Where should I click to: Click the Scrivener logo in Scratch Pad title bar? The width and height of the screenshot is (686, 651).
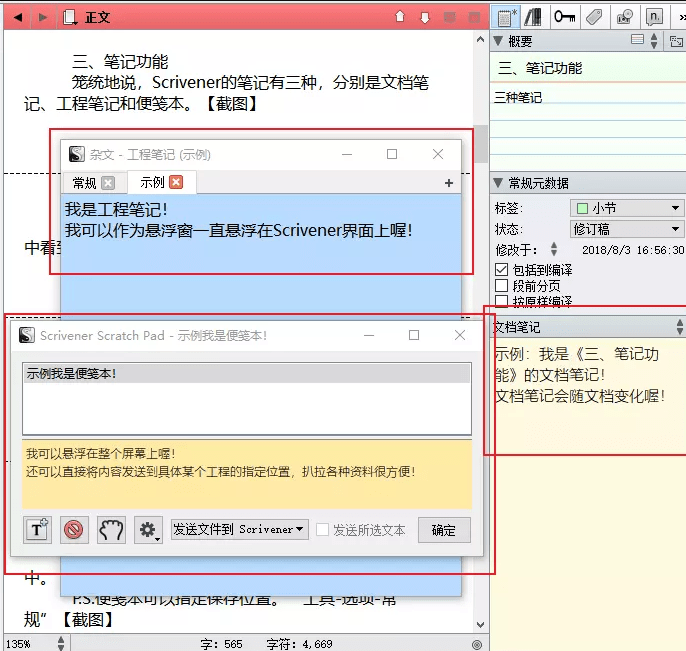point(27,336)
